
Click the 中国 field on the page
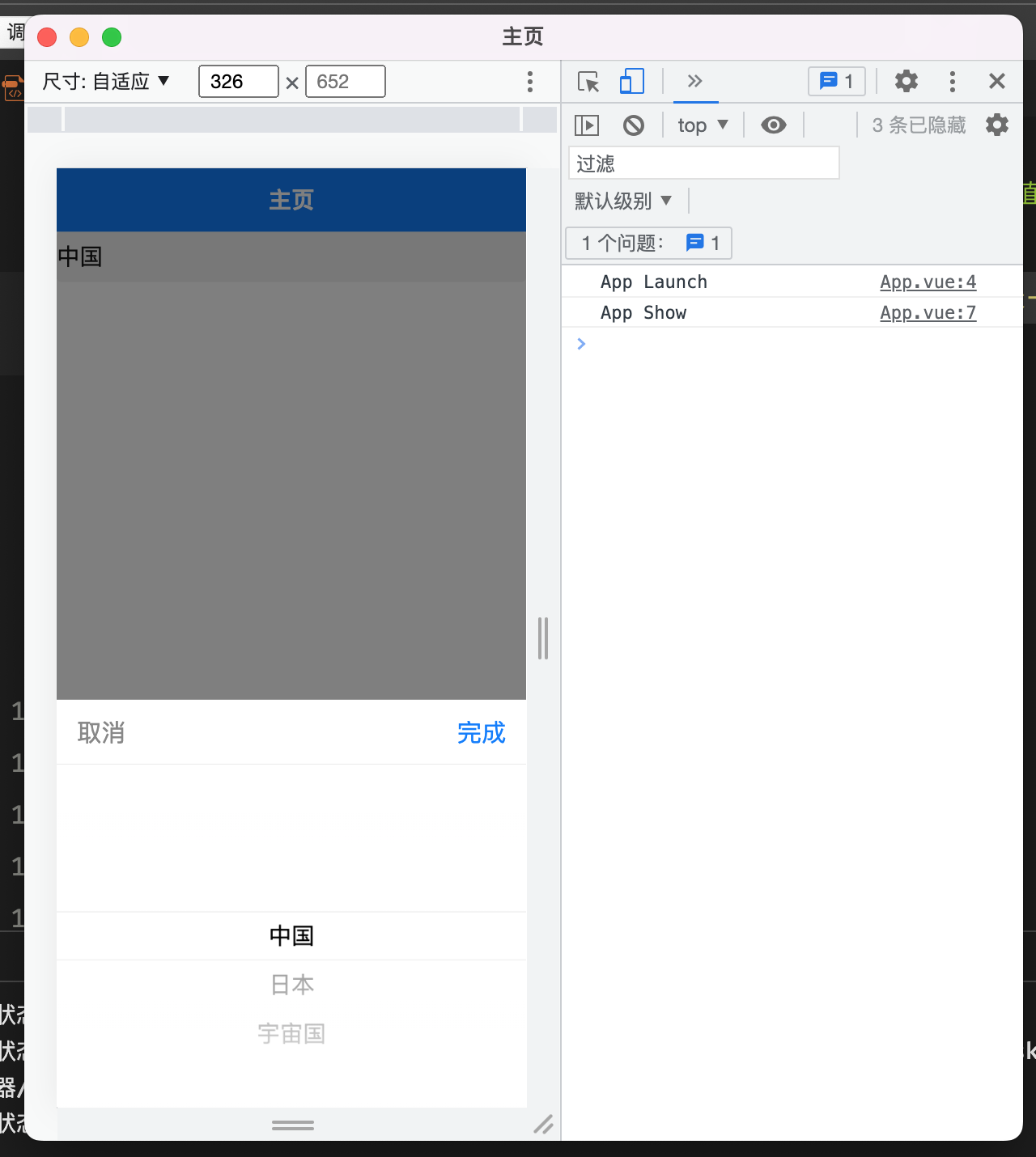tap(291, 256)
